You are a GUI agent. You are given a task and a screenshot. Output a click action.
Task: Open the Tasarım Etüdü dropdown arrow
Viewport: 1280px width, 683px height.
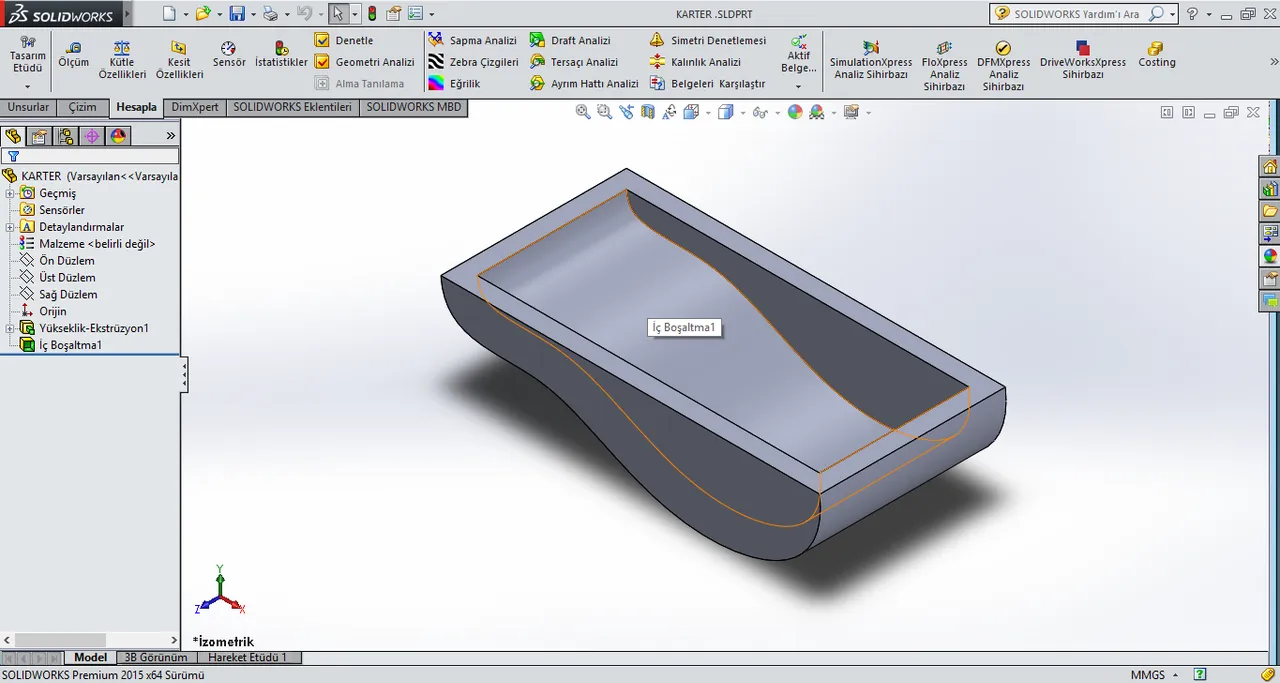(28, 87)
